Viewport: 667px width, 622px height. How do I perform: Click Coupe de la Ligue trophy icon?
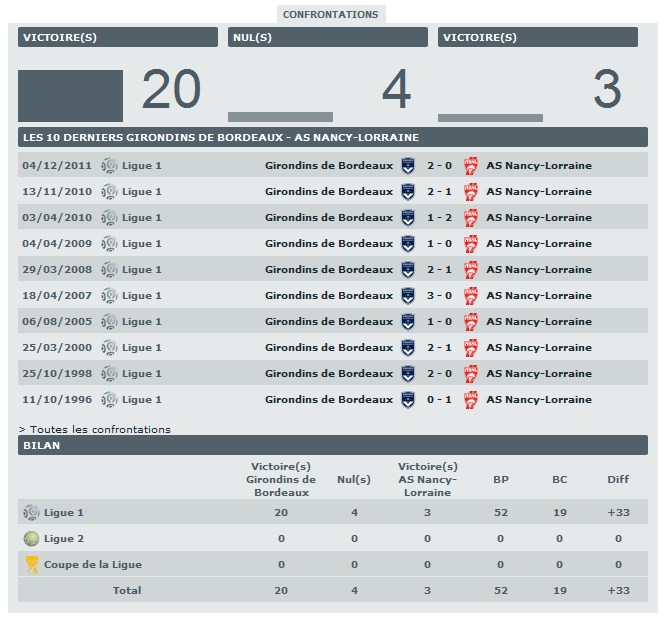32,565
